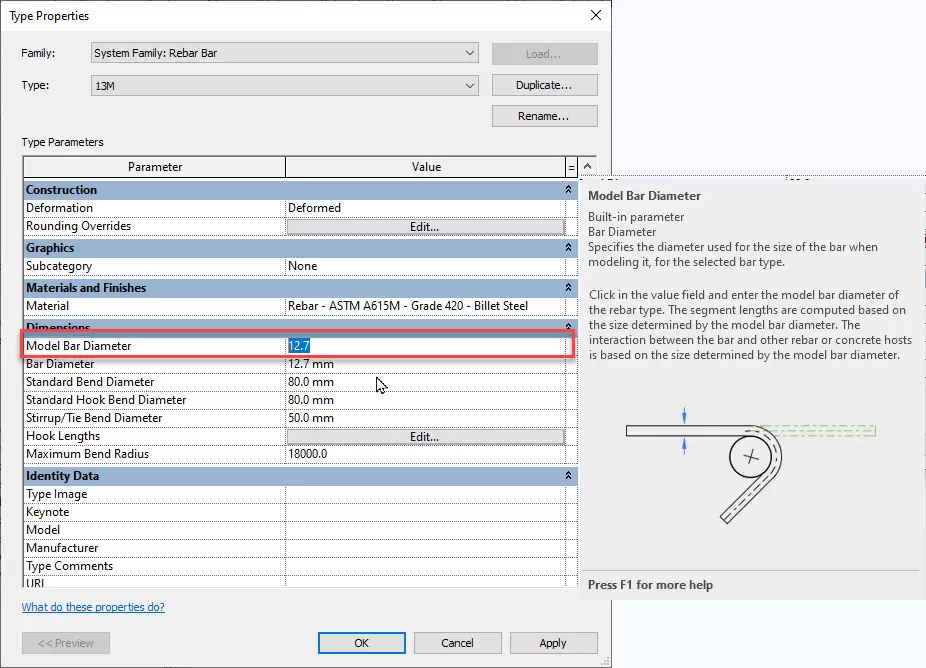The height and width of the screenshot is (668, 926).
Task: Apply the type property changes
Action: point(553,643)
